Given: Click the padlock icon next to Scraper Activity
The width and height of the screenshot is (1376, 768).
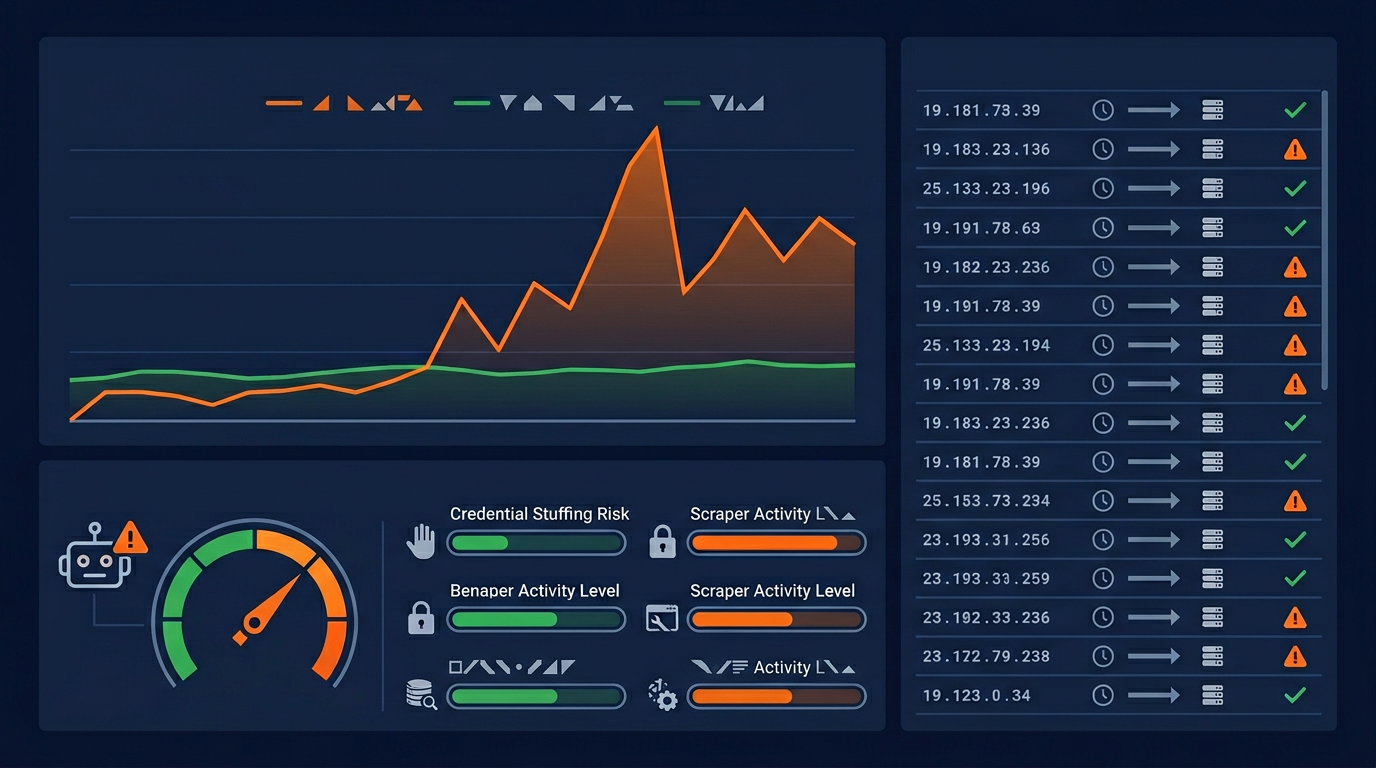Looking at the screenshot, I should click(x=662, y=541).
